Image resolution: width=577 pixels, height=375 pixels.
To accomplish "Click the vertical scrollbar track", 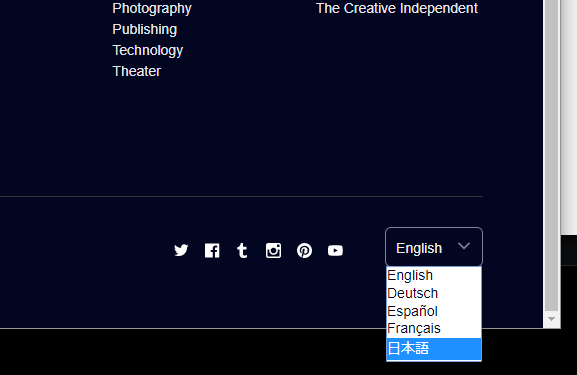I will coord(551,155).
